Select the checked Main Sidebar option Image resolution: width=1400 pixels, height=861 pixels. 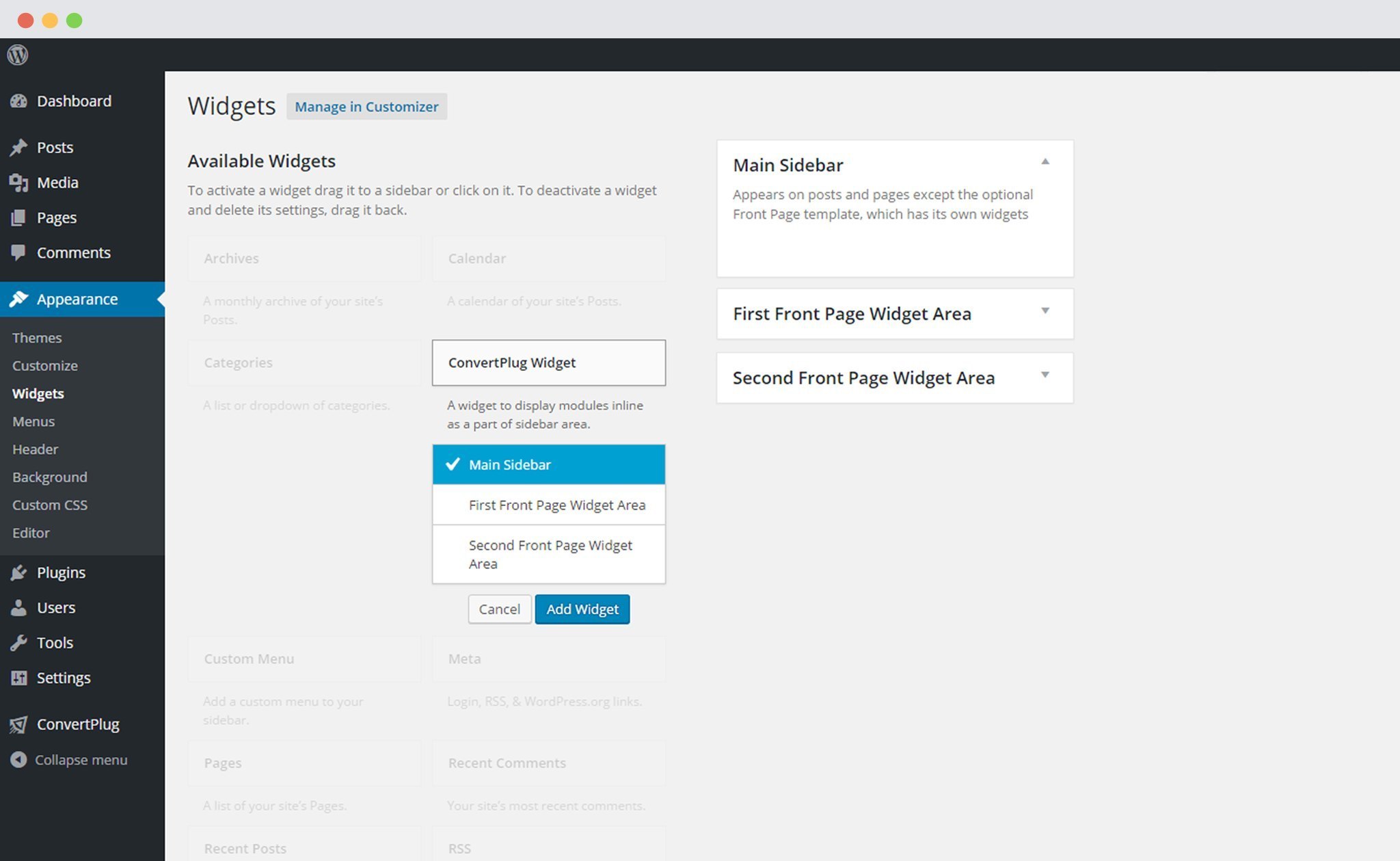coord(549,464)
